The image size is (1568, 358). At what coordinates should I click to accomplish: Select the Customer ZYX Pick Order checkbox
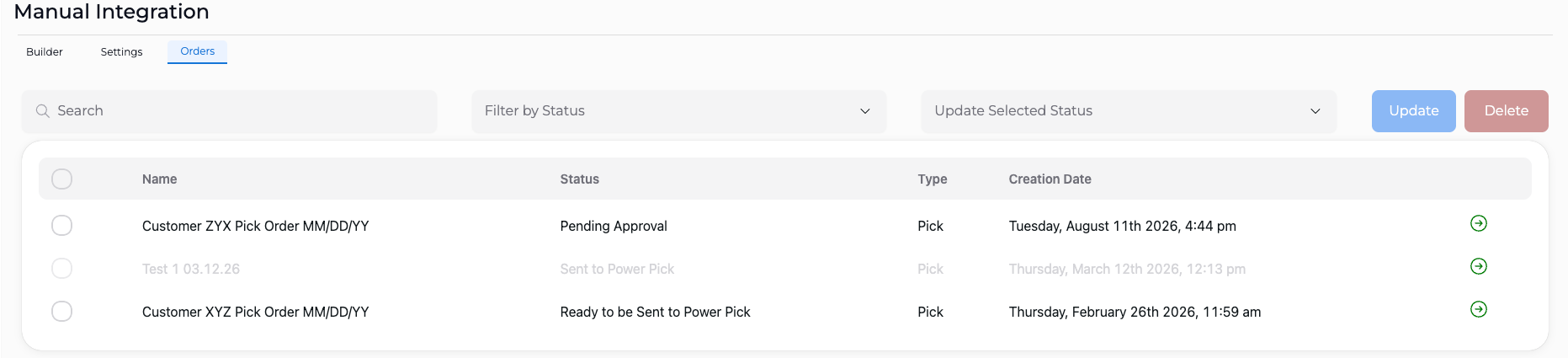coord(61,225)
